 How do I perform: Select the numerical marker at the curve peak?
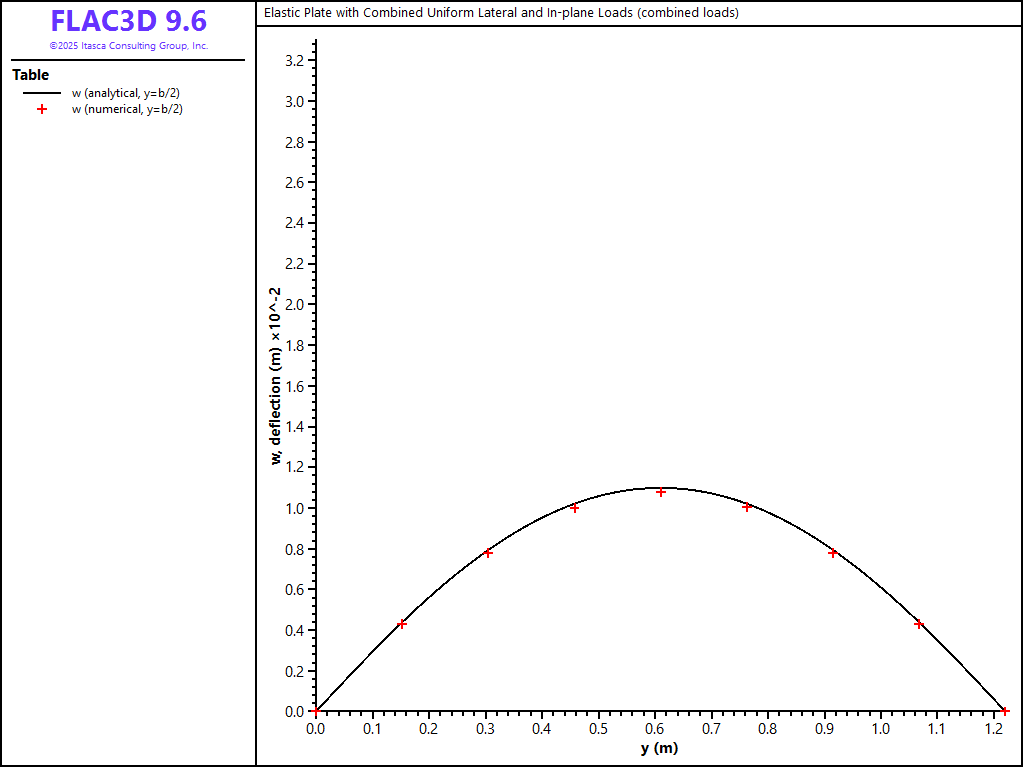[661, 492]
